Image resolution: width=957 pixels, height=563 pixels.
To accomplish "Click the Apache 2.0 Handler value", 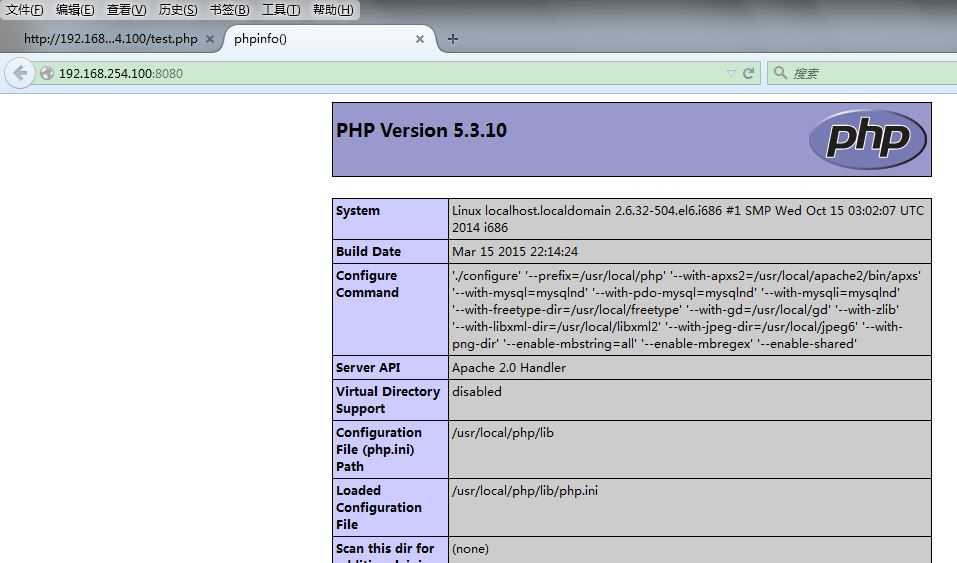I will tap(508, 368).
